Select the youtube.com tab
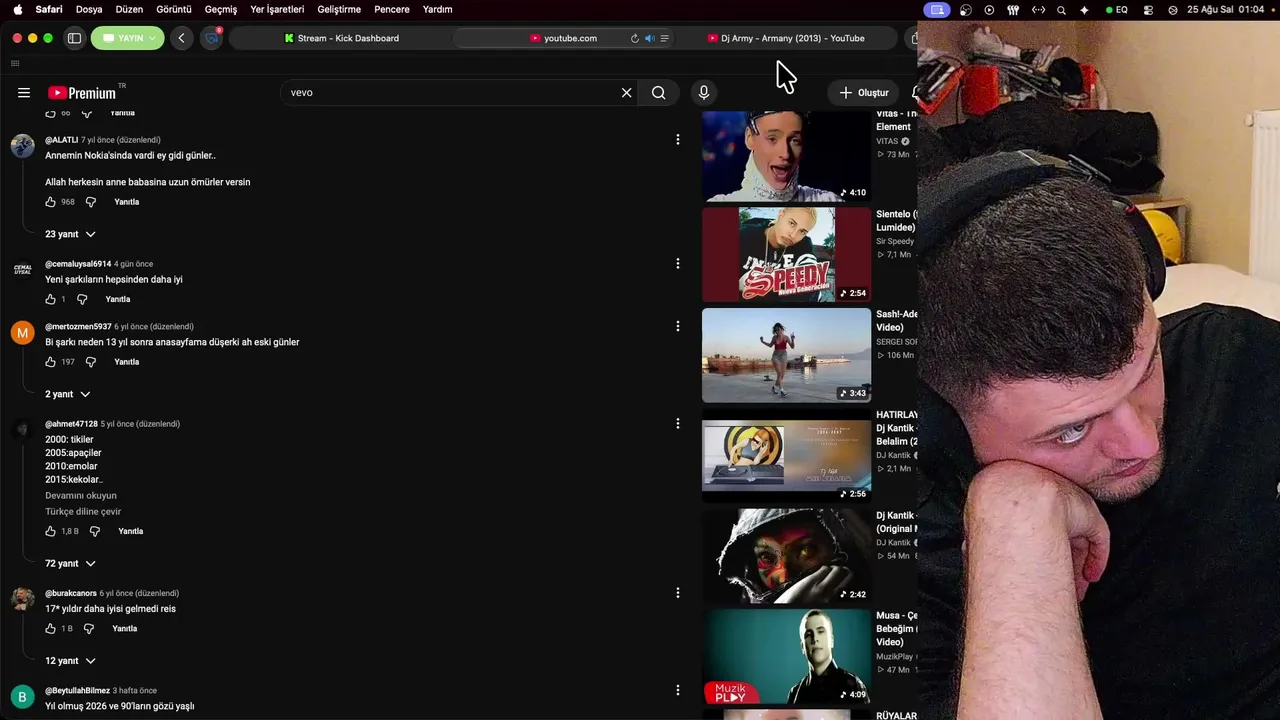Image resolution: width=1280 pixels, height=720 pixels. (565, 38)
